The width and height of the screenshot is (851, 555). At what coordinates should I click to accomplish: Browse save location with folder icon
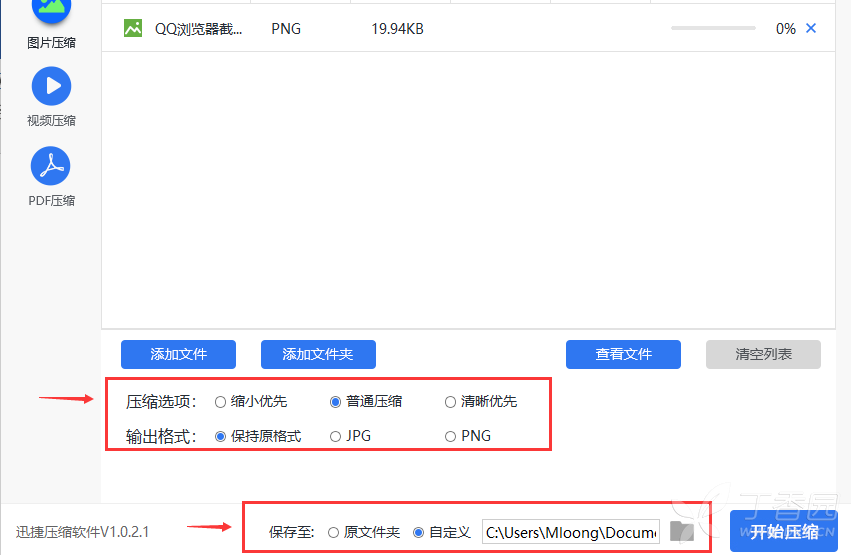pyautogui.click(x=682, y=532)
